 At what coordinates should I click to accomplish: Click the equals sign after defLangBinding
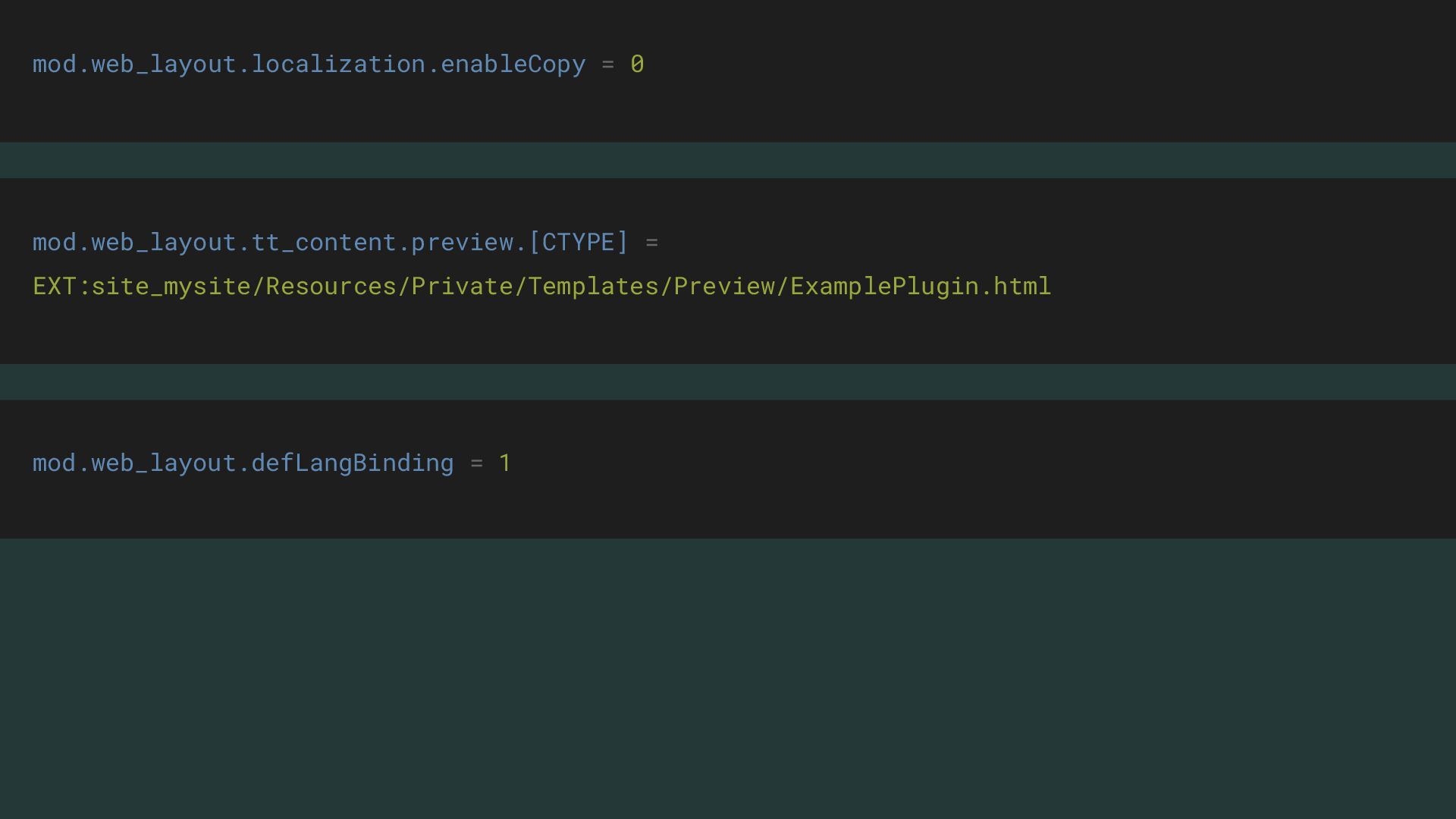(476, 463)
